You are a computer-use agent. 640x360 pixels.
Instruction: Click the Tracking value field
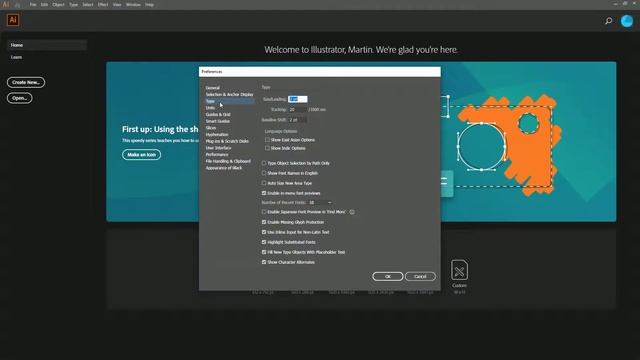click(298, 109)
